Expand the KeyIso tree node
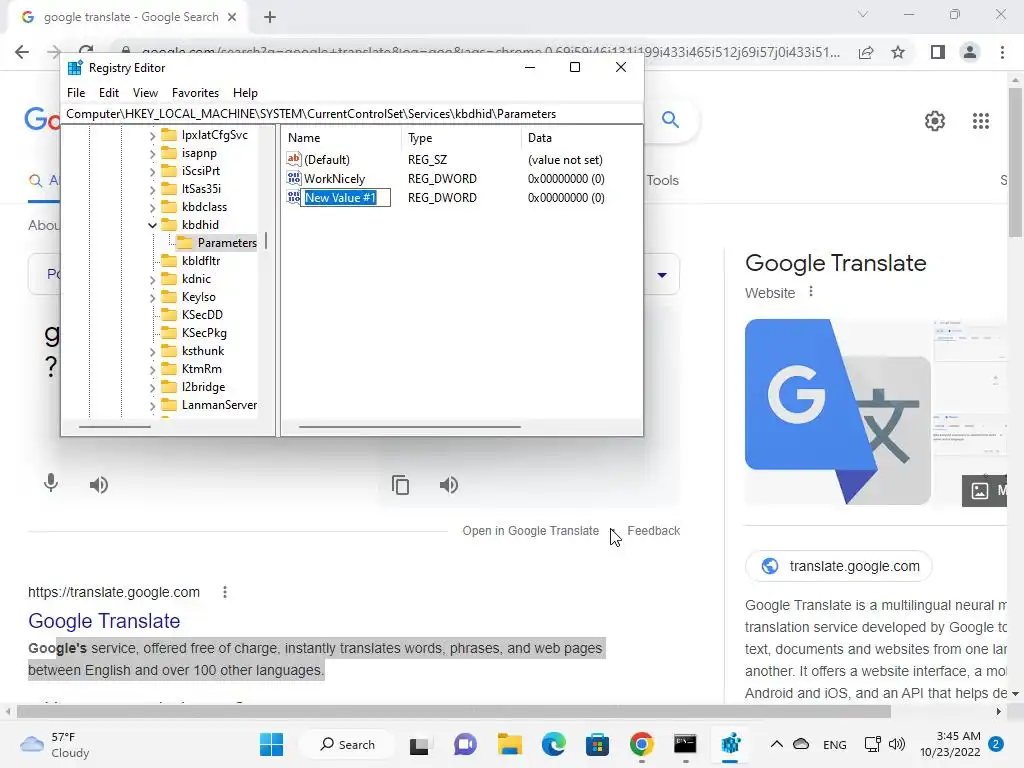The image size is (1024, 768). point(152,297)
